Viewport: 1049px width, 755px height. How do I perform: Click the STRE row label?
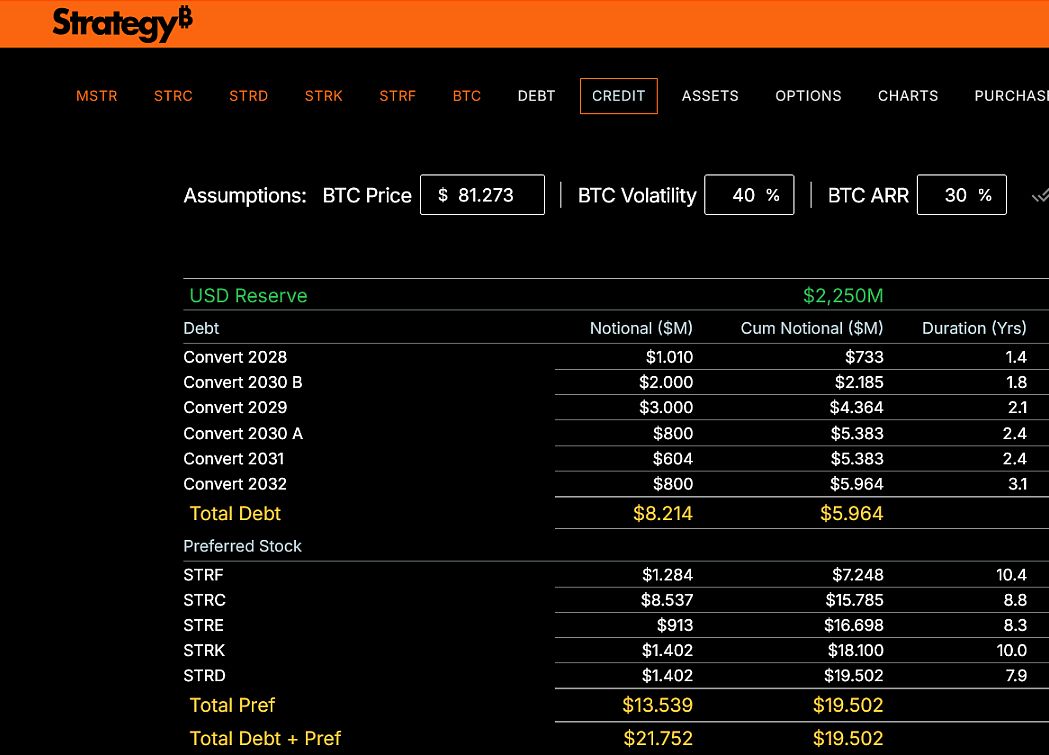[x=203, y=625]
